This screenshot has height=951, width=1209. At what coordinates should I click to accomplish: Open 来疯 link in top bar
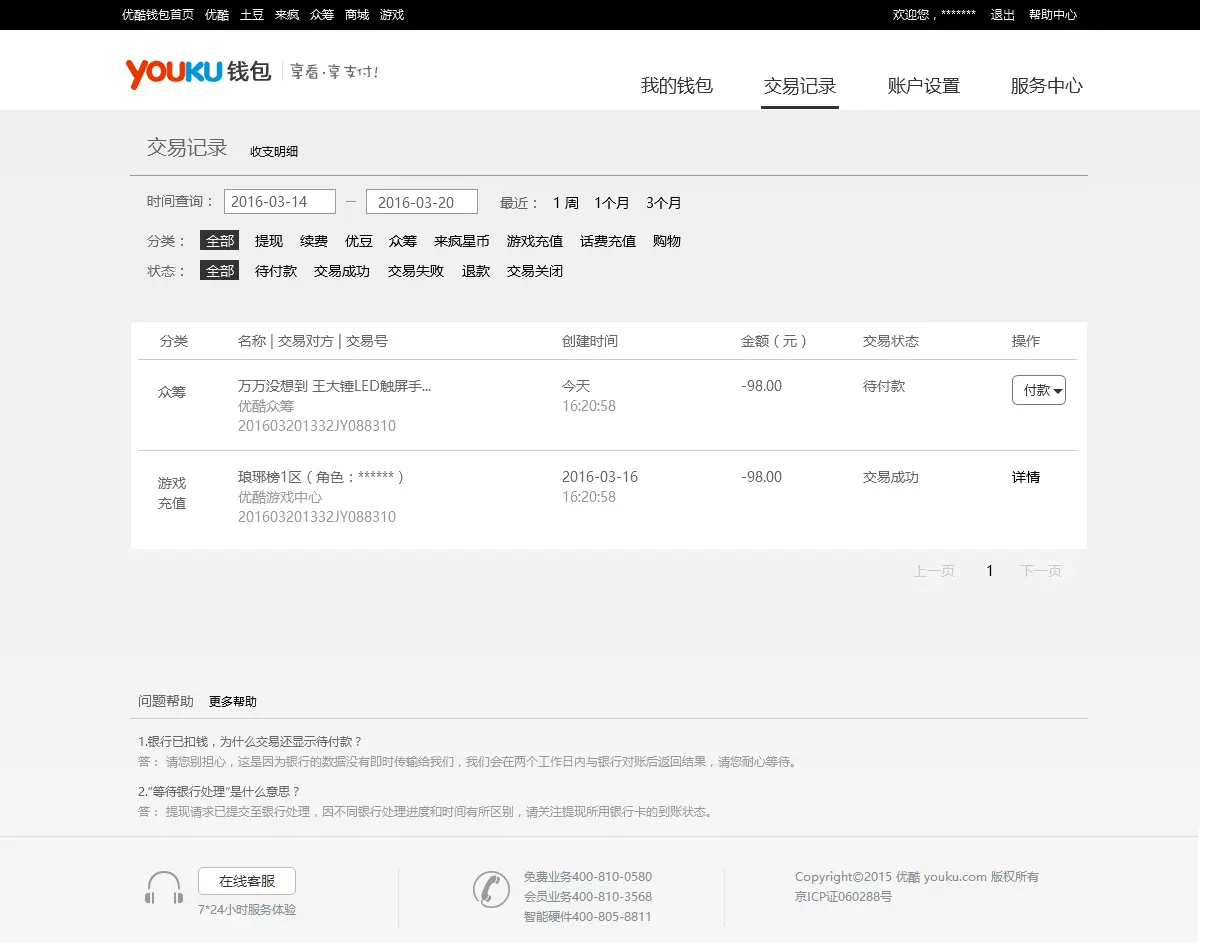coord(287,15)
